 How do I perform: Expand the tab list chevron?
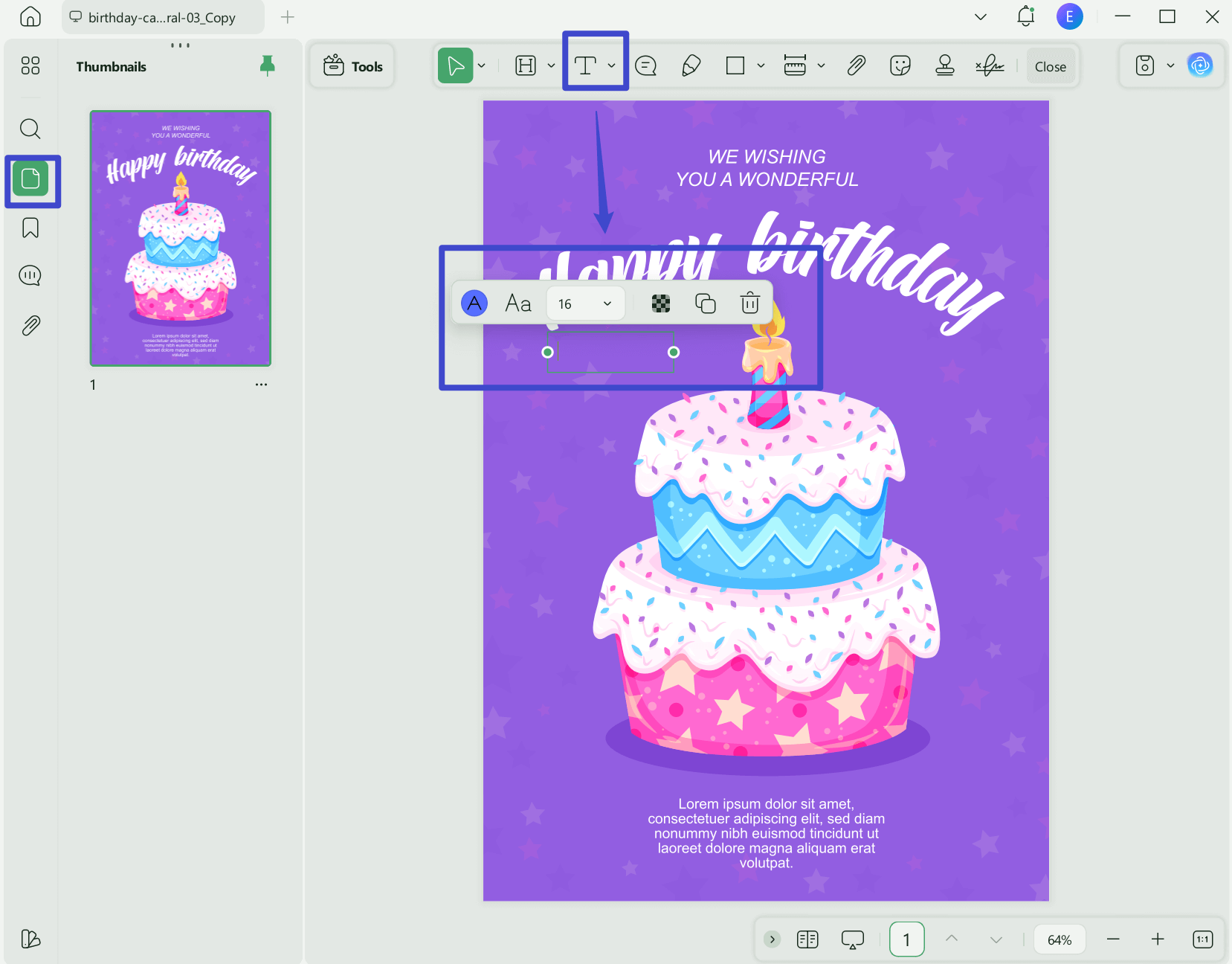click(x=981, y=17)
